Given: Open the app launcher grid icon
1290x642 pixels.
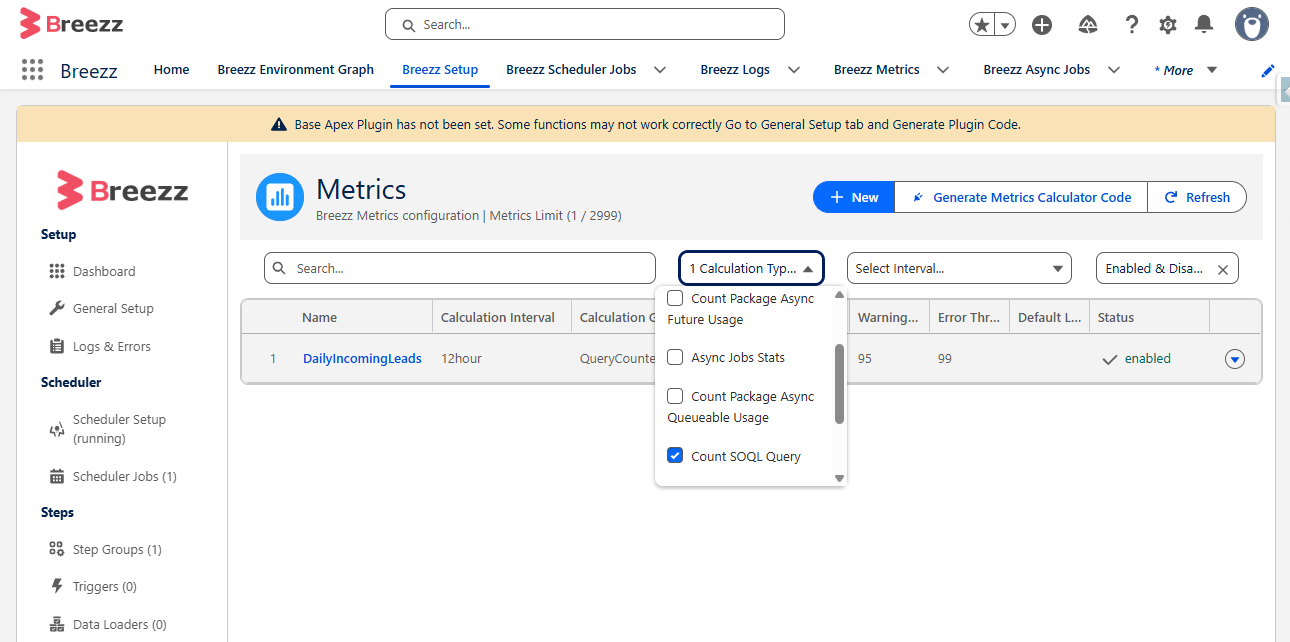Looking at the screenshot, I should pyautogui.click(x=32, y=69).
